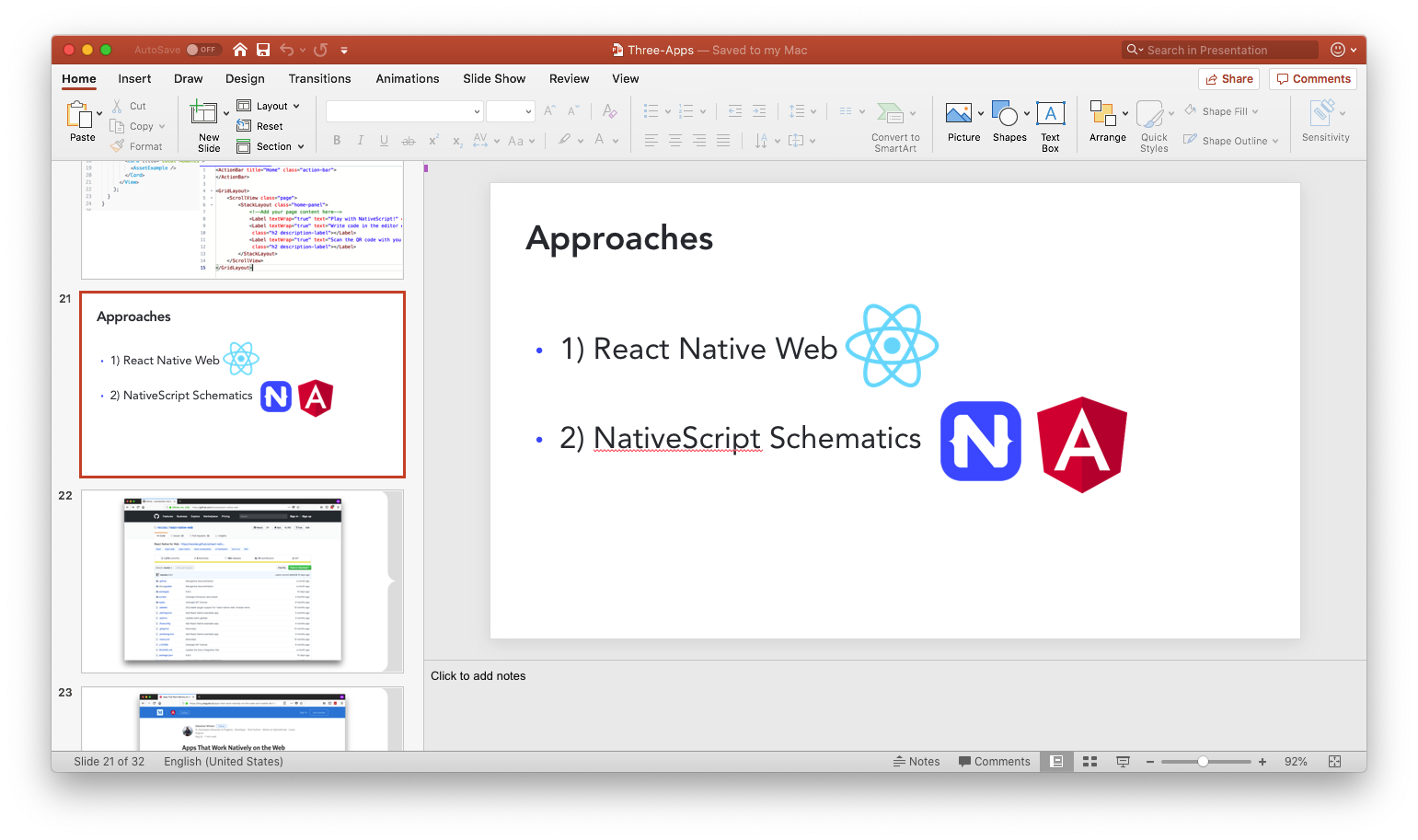Image resolution: width=1418 pixels, height=840 pixels.
Task: Go to the Transitions tab
Action: pos(319,79)
